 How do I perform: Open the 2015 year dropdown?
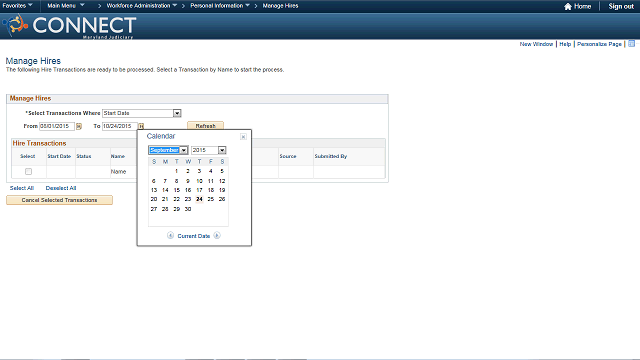pyautogui.click(x=222, y=150)
